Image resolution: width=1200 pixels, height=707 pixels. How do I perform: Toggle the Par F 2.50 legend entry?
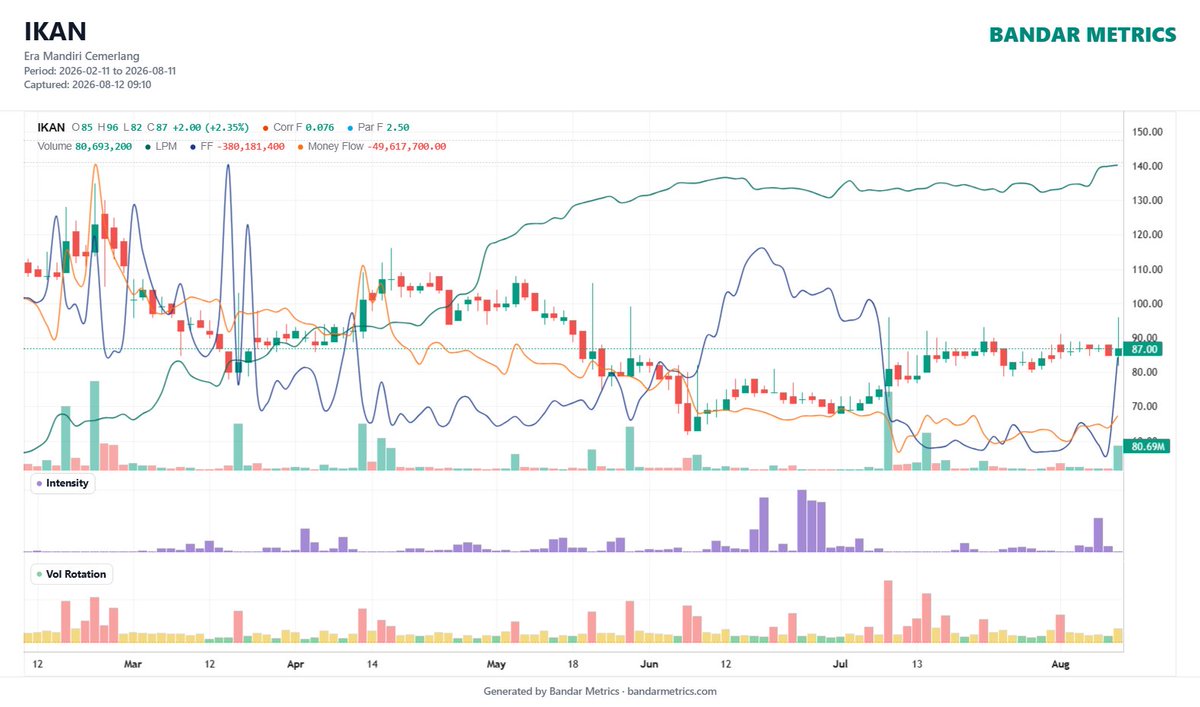coord(377,127)
